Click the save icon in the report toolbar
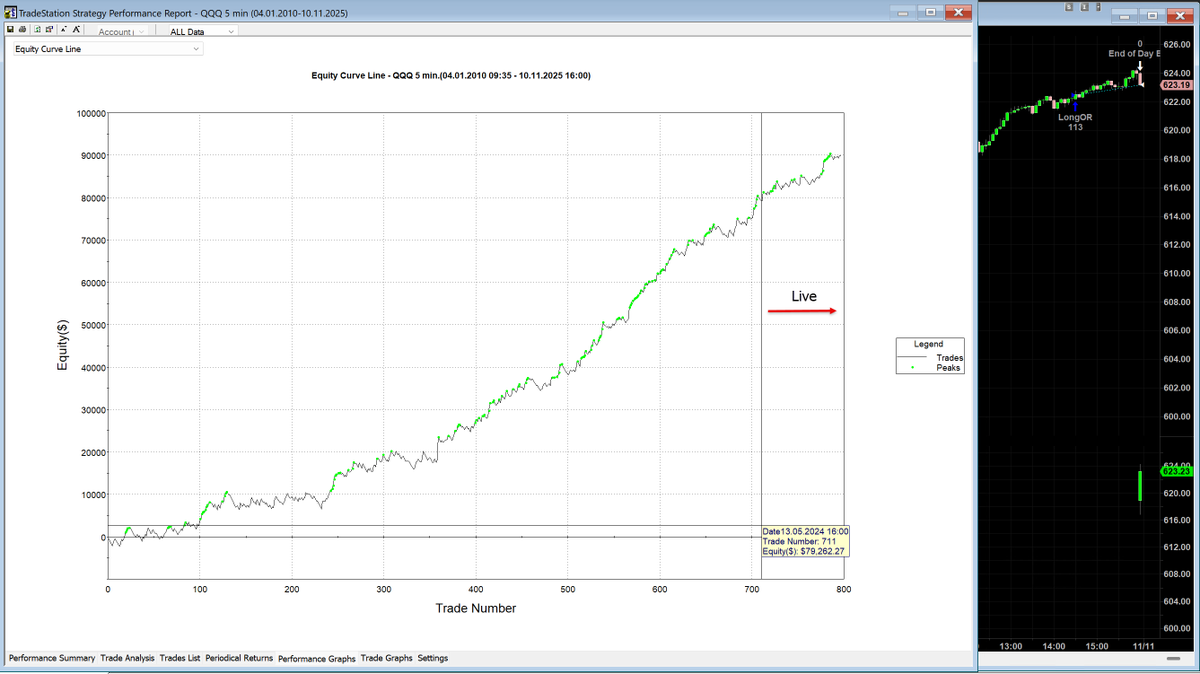This screenshot has height=674, width=1200. tap(10, 29)
